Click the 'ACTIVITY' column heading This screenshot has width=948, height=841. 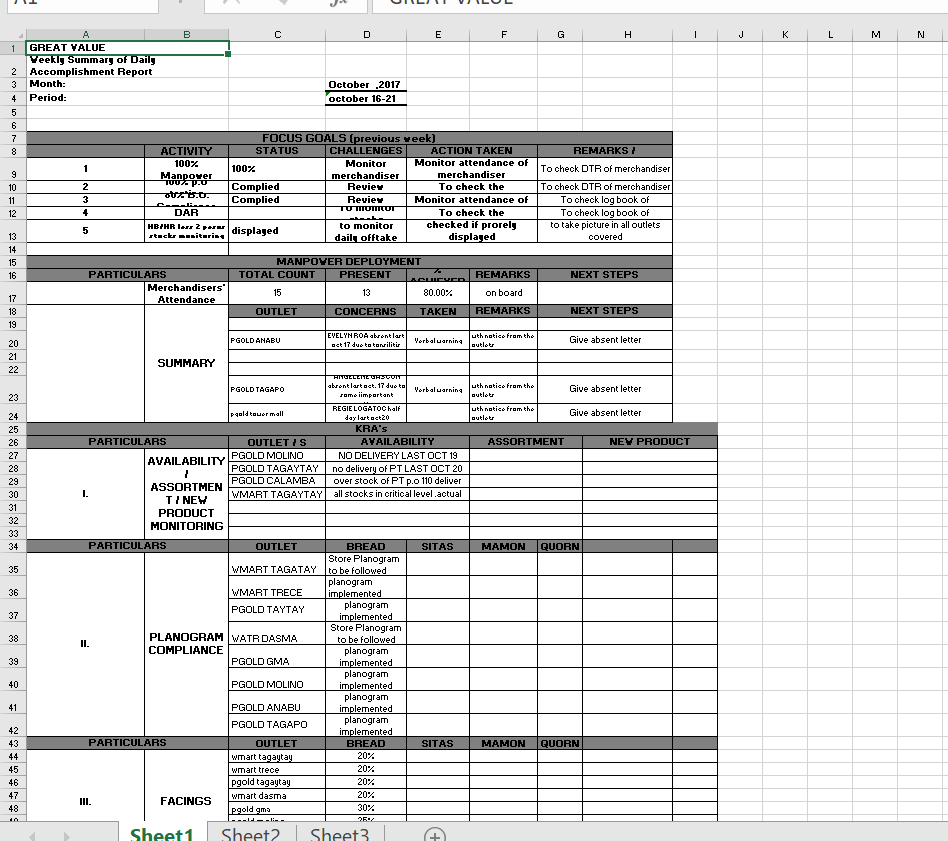point(186,151)
